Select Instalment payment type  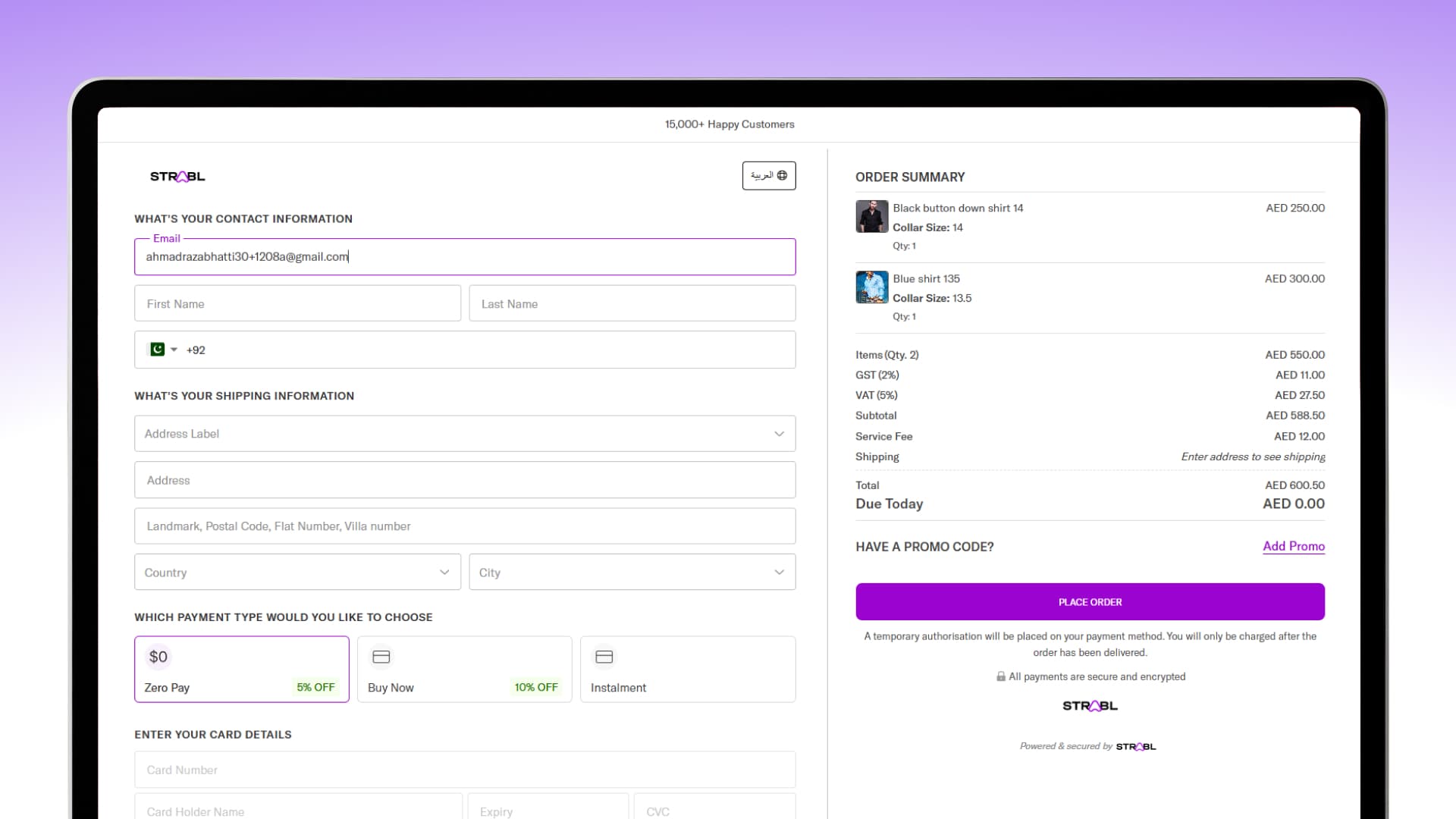pos(687,670)
